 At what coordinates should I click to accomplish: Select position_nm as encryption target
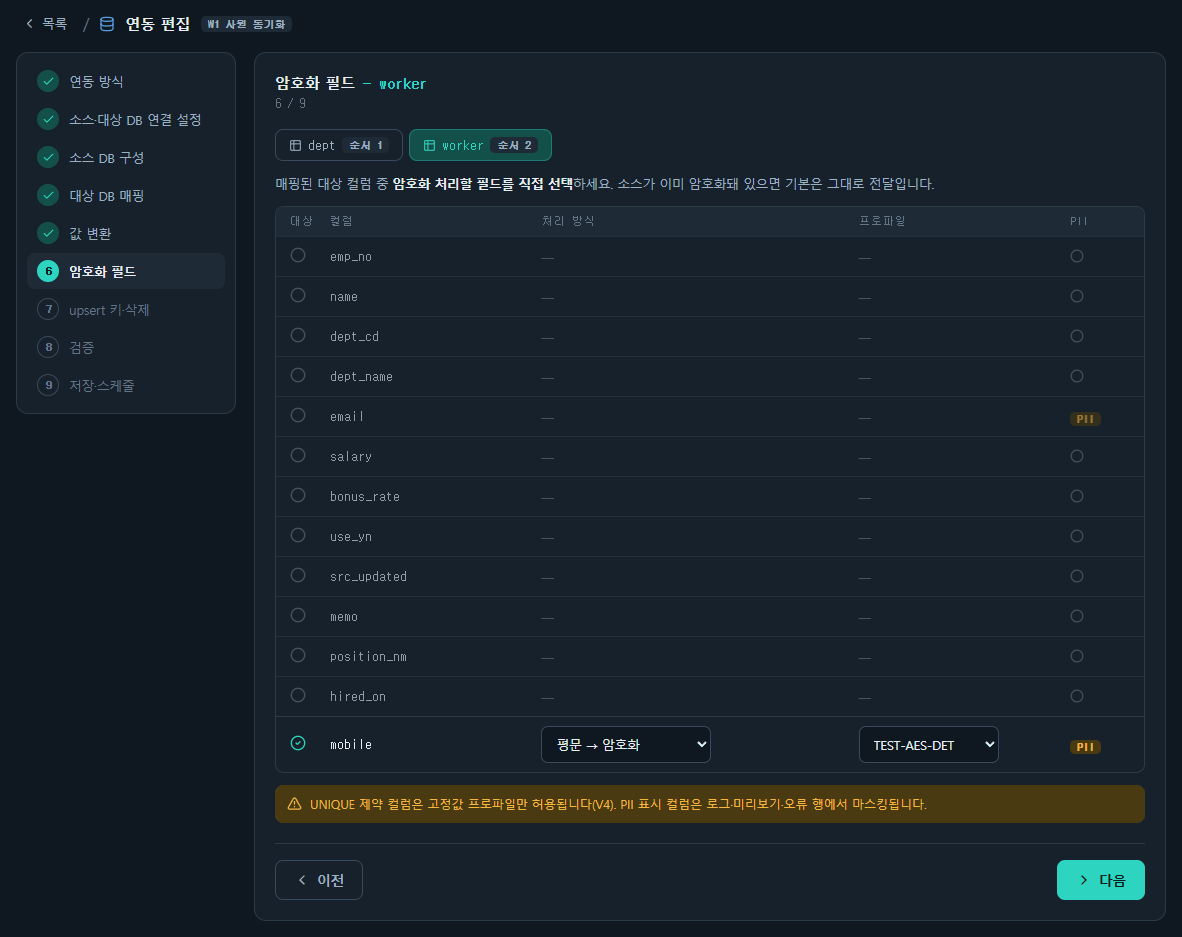(x=298, y=655)
